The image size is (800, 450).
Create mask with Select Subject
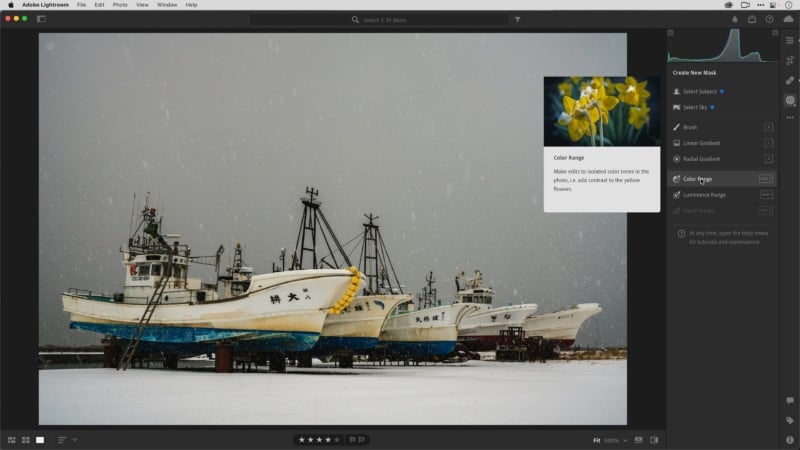tap(699, 91)
